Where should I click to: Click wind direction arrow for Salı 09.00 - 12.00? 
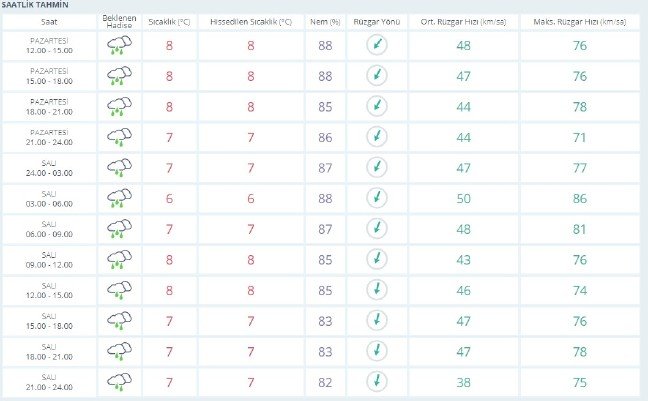[x=376, y=259]
